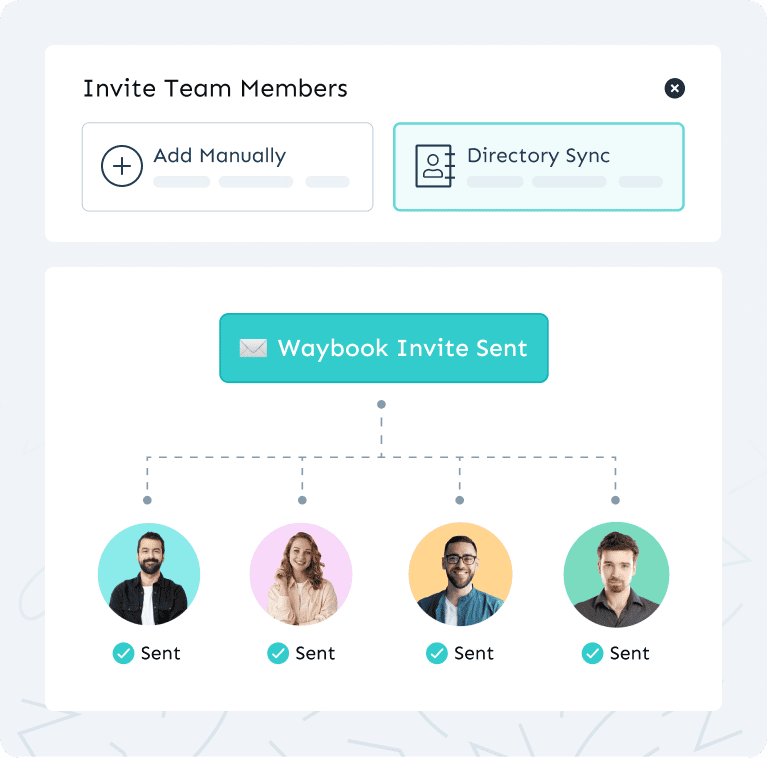Click the Sent checkmark under the woman avatar

coord(278,653)
